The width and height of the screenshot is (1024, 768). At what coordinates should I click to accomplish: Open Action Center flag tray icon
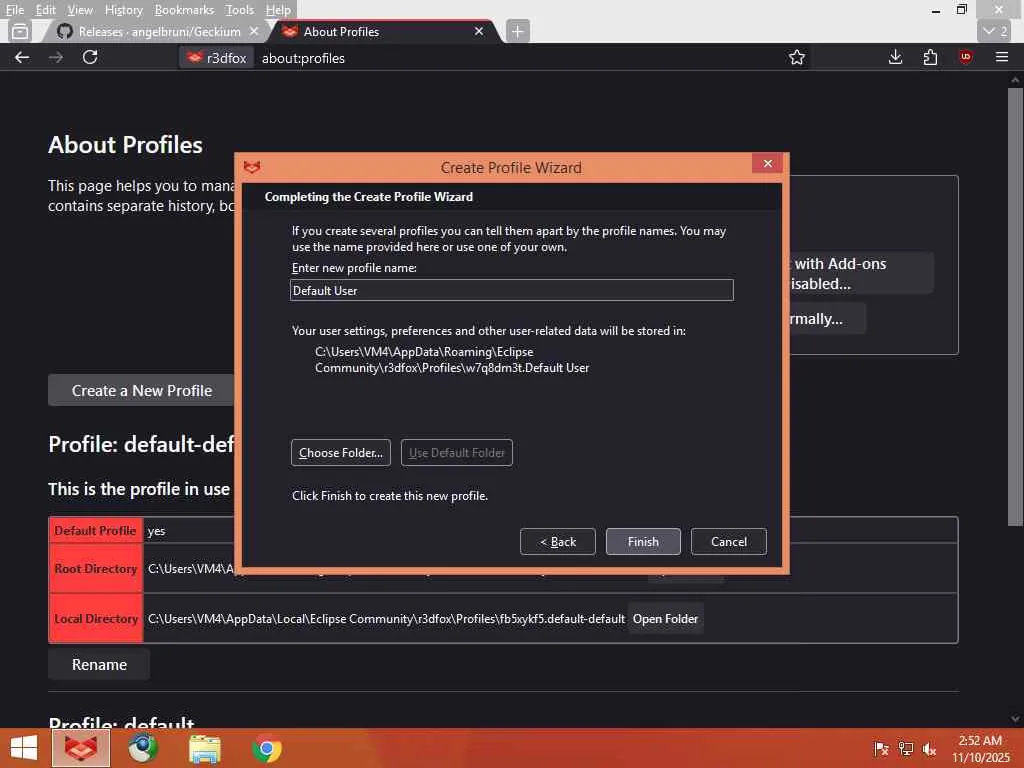881,748
